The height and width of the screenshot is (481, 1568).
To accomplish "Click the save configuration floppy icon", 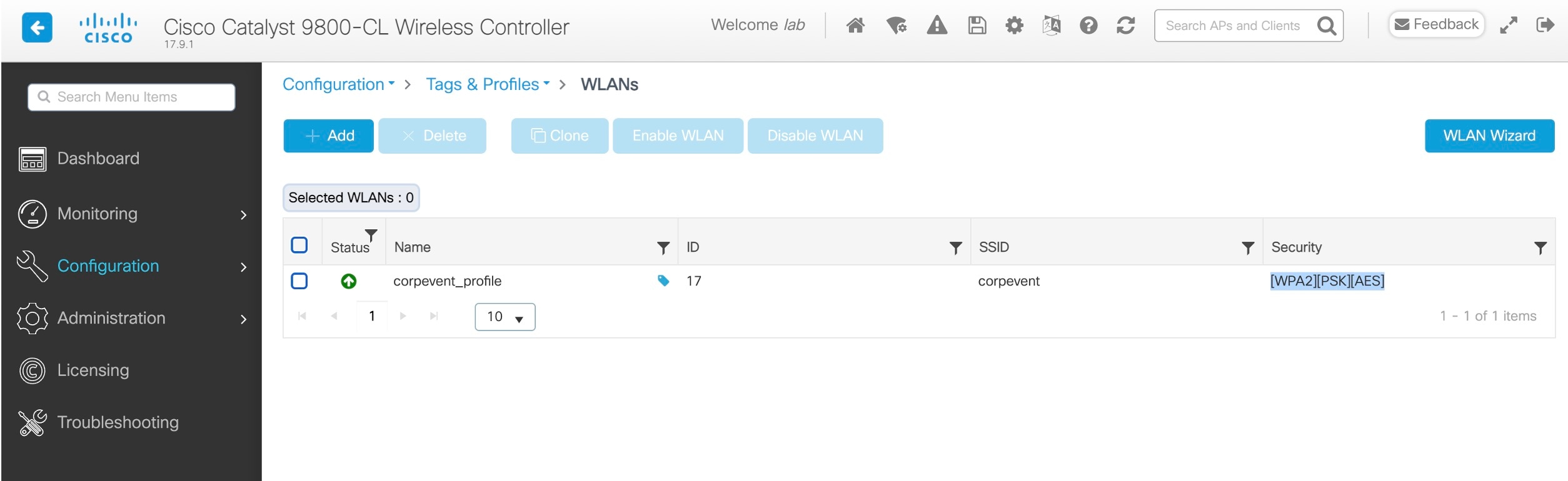I will coord(977,26).
